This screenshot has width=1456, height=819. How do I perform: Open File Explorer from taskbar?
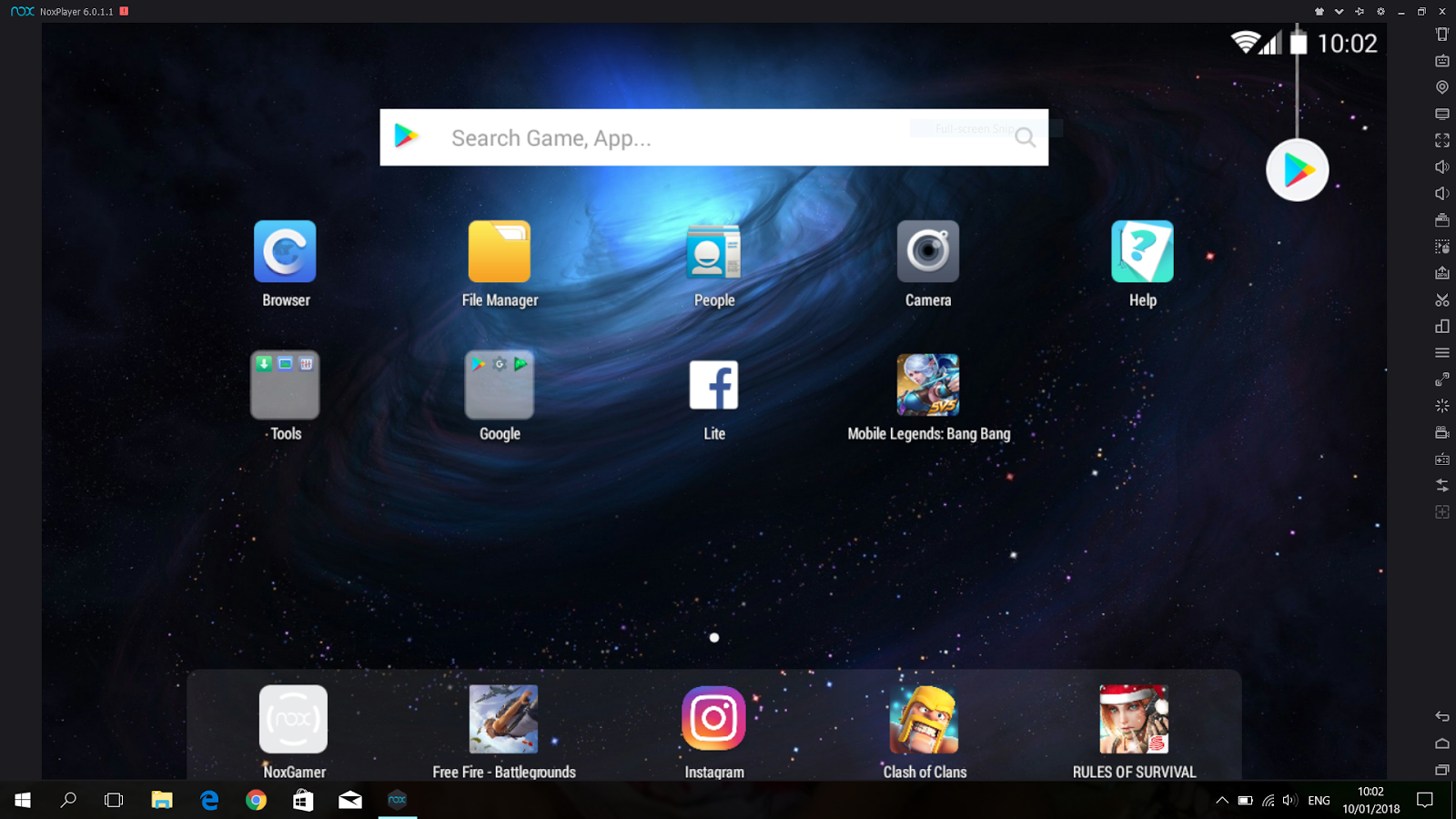(x=162, y=800)
